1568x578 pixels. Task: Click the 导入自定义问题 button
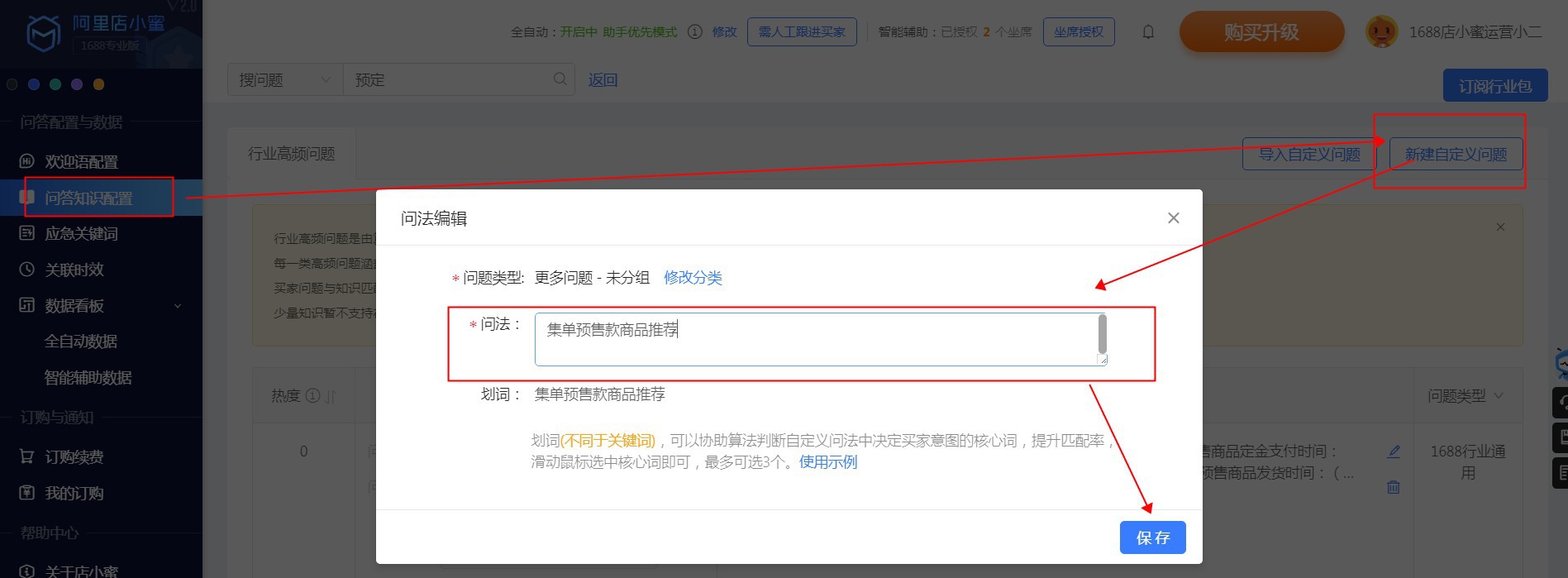pyautogui.click(x=1309, y=154)
